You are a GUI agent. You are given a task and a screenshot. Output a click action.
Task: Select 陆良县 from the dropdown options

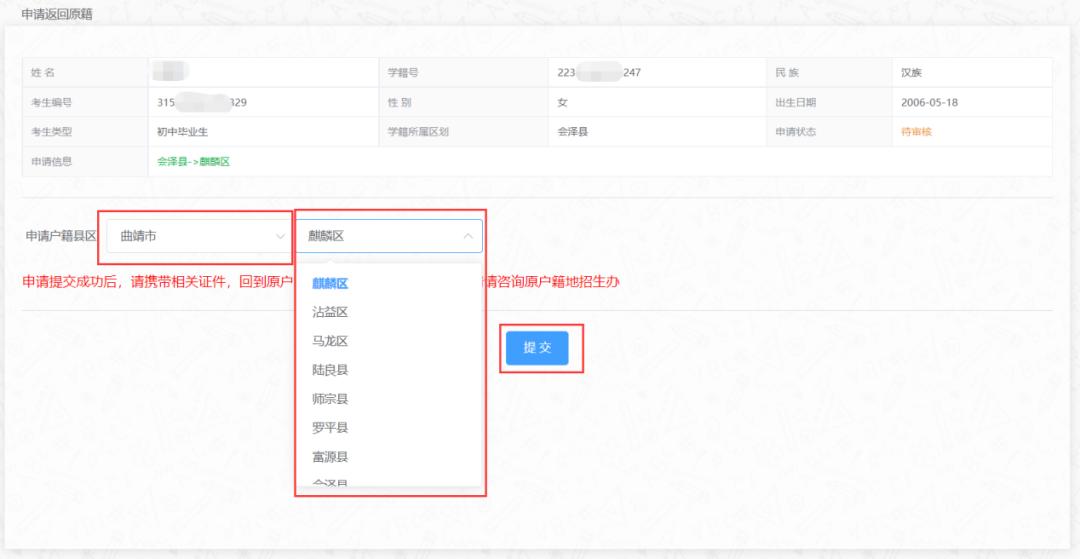329,370
